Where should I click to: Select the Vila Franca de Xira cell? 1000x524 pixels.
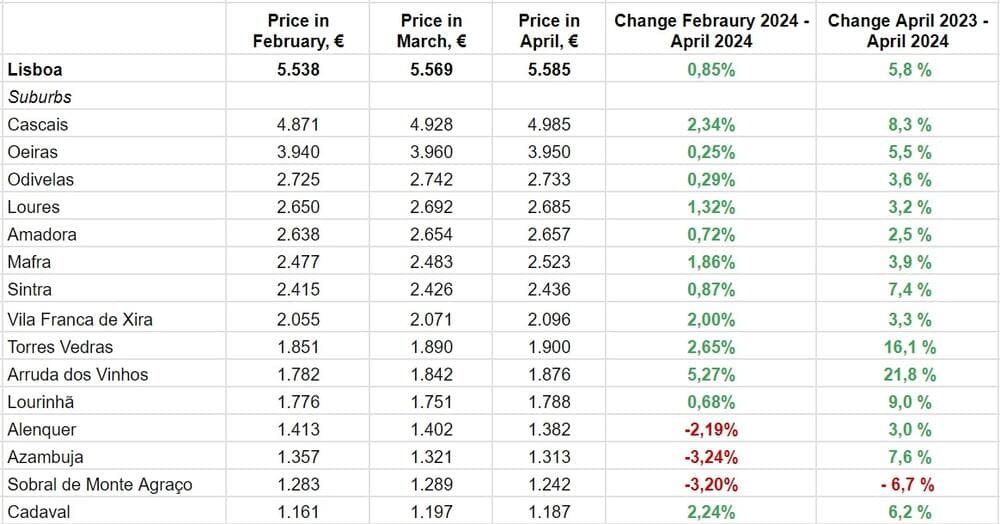80,319
